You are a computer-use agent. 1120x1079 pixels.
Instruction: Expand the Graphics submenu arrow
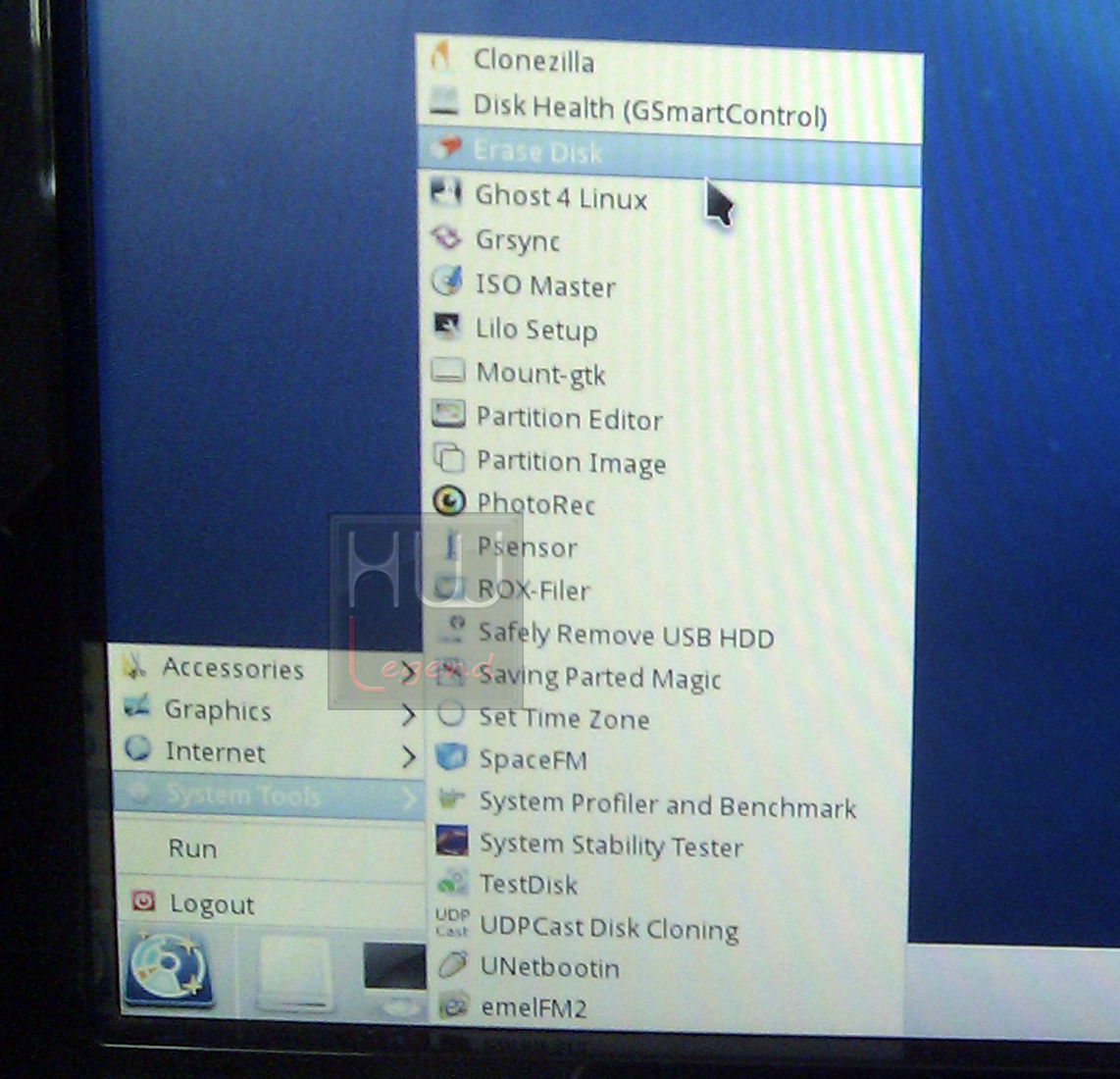tap(409, 714)
